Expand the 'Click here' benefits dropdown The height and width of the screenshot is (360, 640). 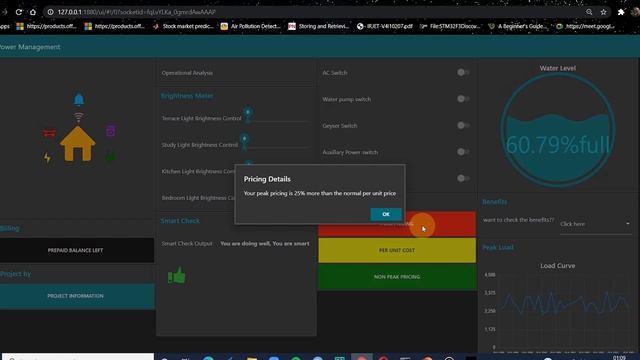[x=595, y=224]
